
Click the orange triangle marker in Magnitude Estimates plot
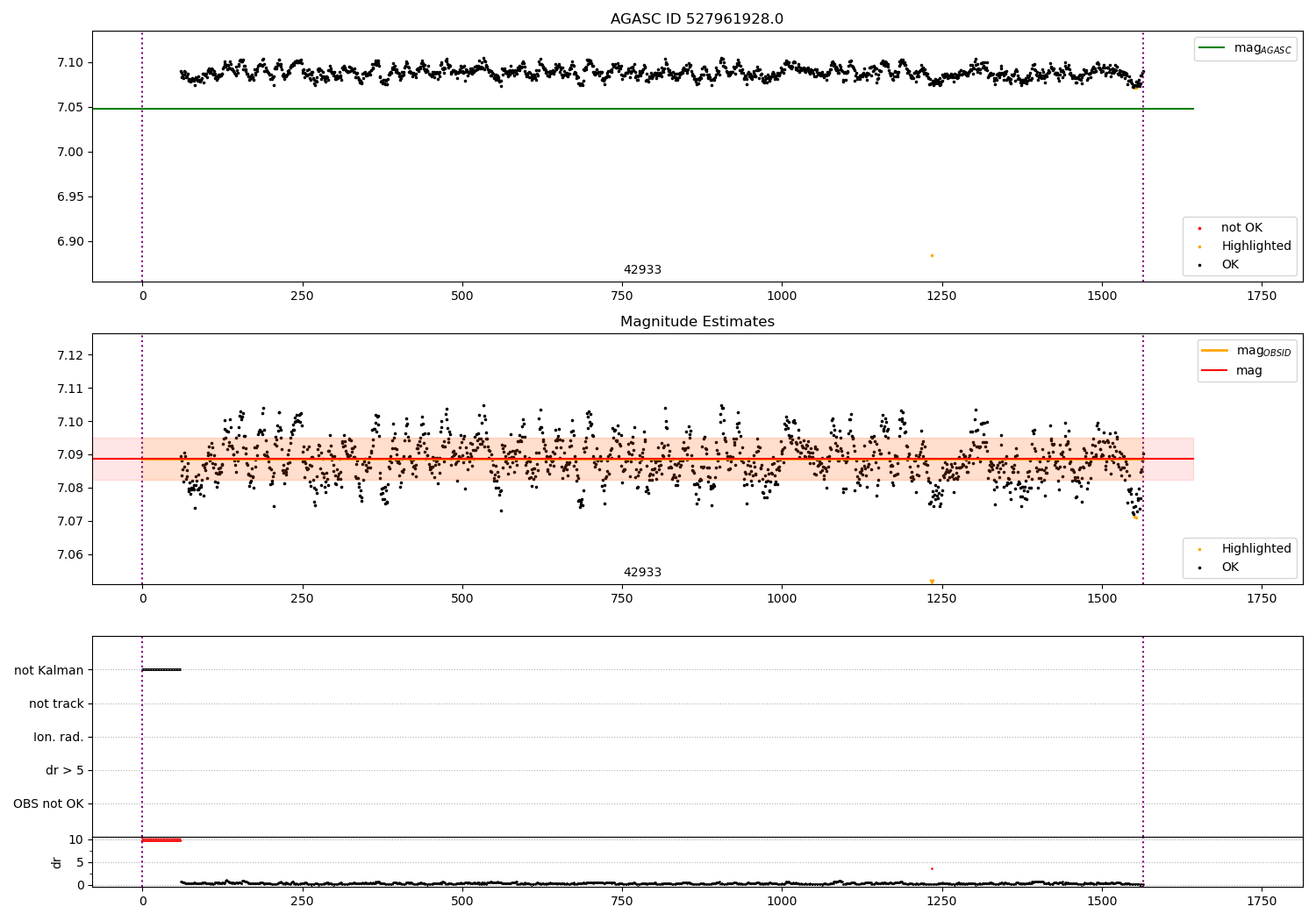932,582
